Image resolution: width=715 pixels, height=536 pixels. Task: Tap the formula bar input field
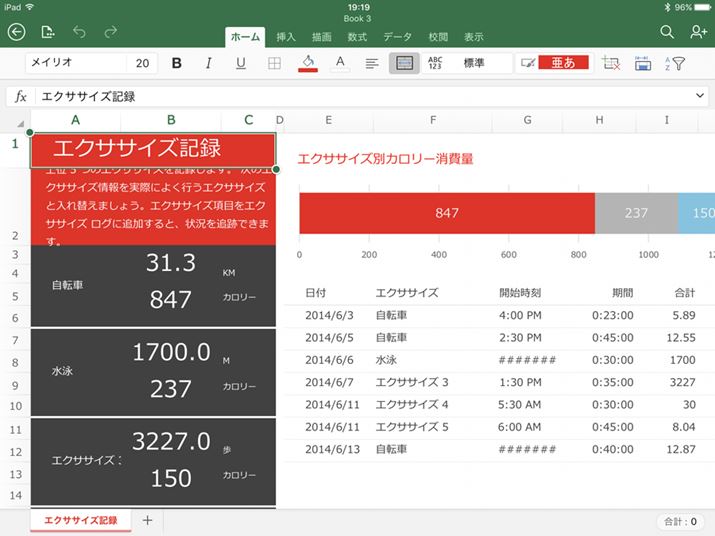(365, 96)
